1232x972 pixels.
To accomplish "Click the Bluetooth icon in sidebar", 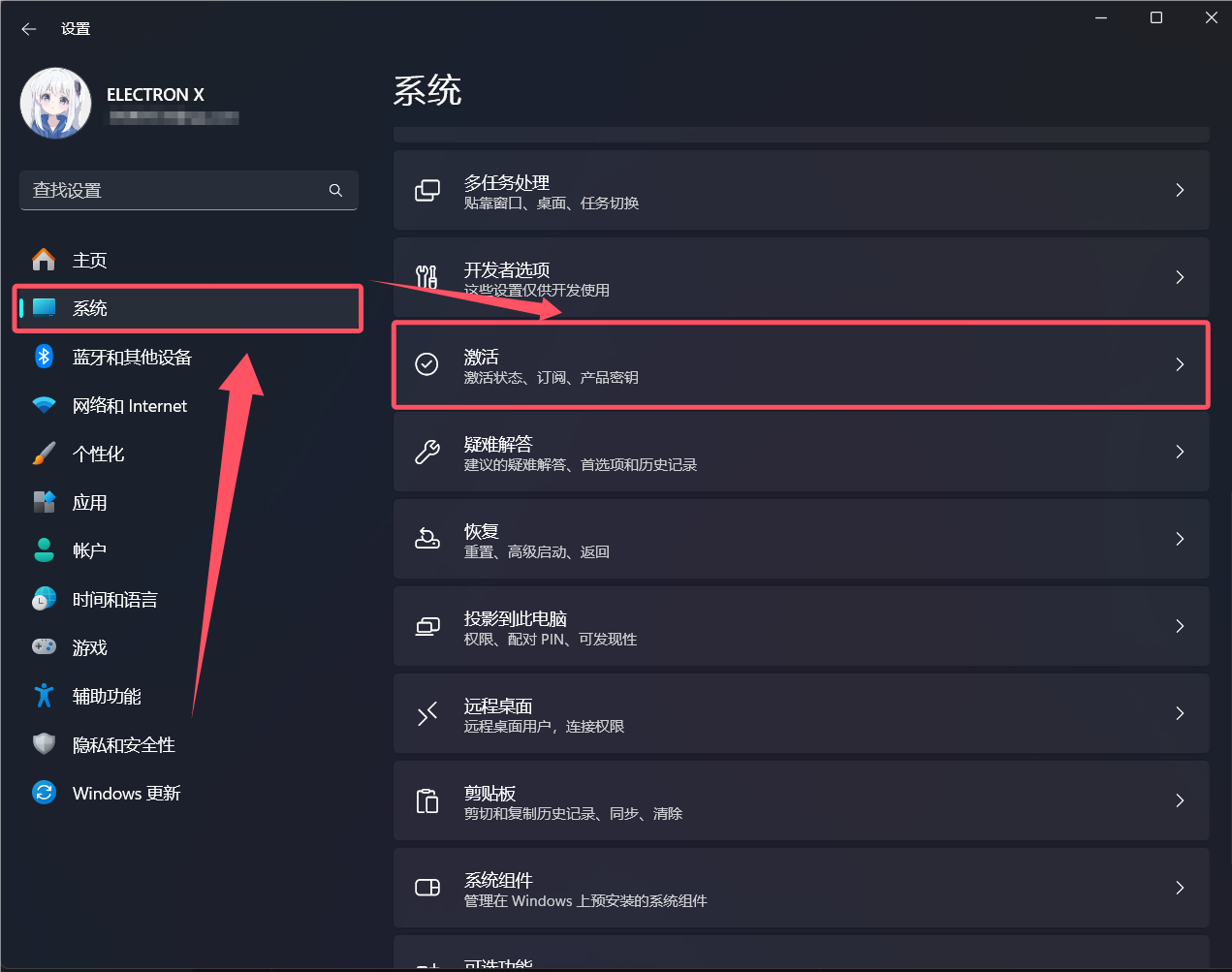I will coord(44,357).
